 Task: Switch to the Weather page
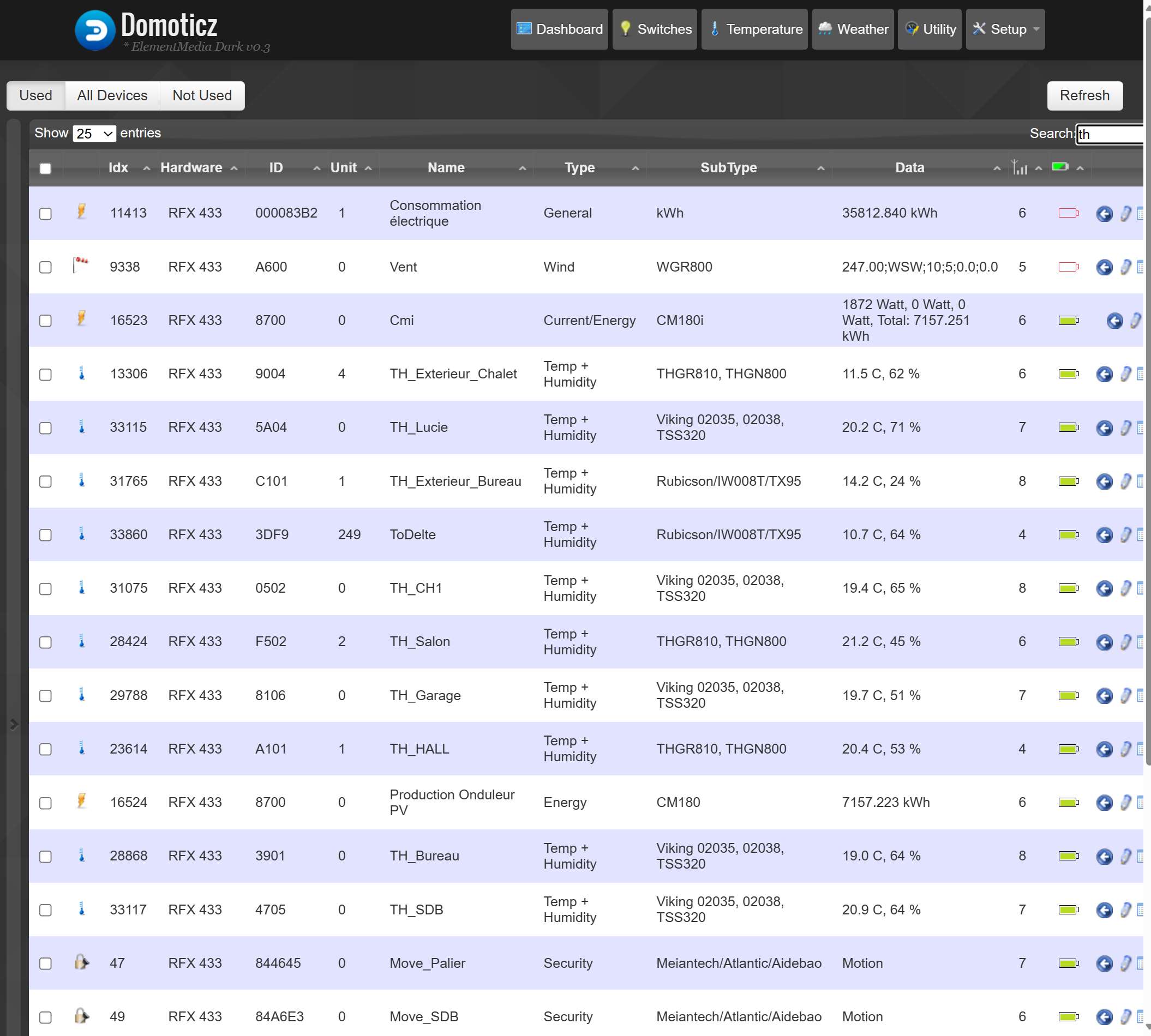pyautogui.click(x=852, y=29)
